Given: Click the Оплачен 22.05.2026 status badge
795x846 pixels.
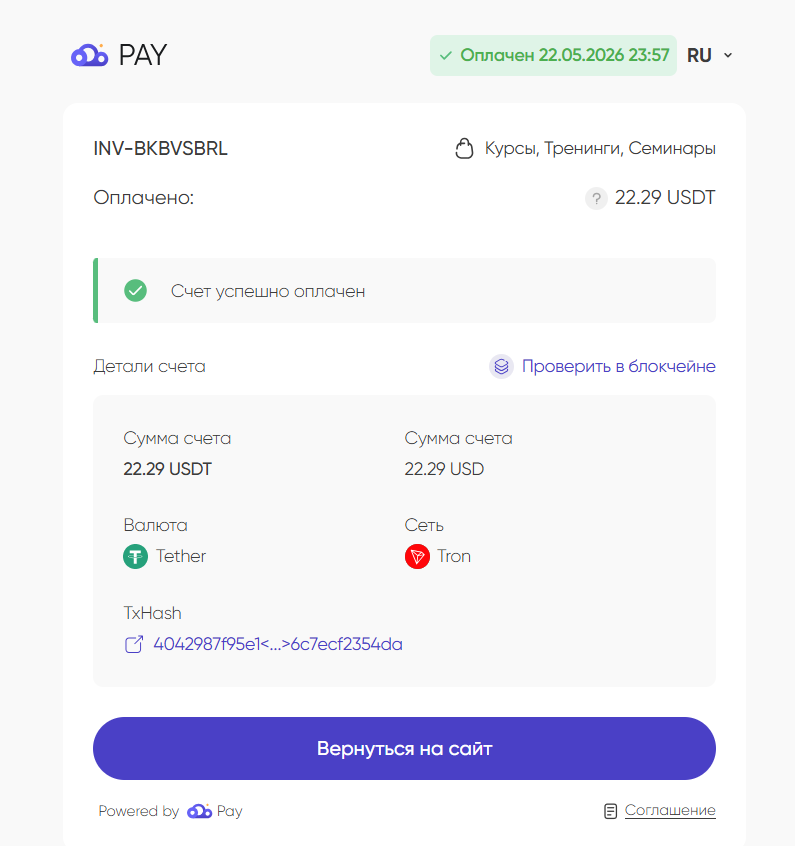Looking at the screenshot, I should pos(553,56).
